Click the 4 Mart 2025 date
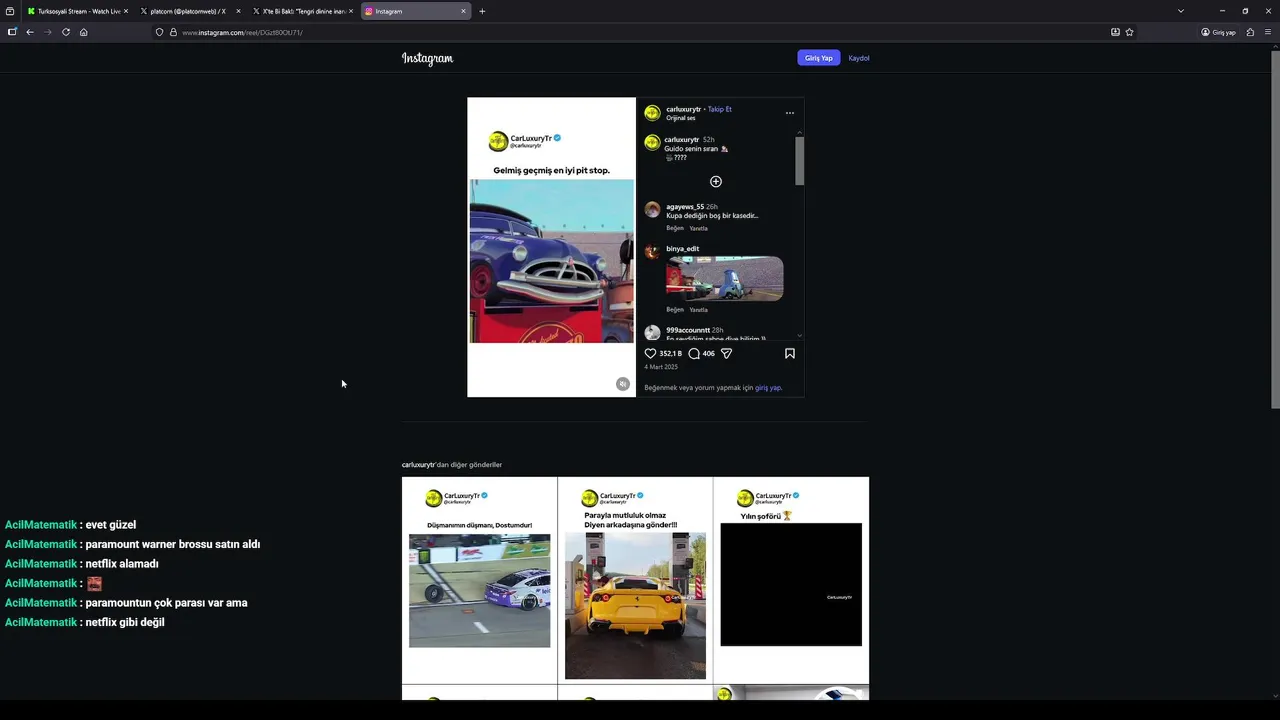This screenshot has height=720, width=1280. [661, 367]
